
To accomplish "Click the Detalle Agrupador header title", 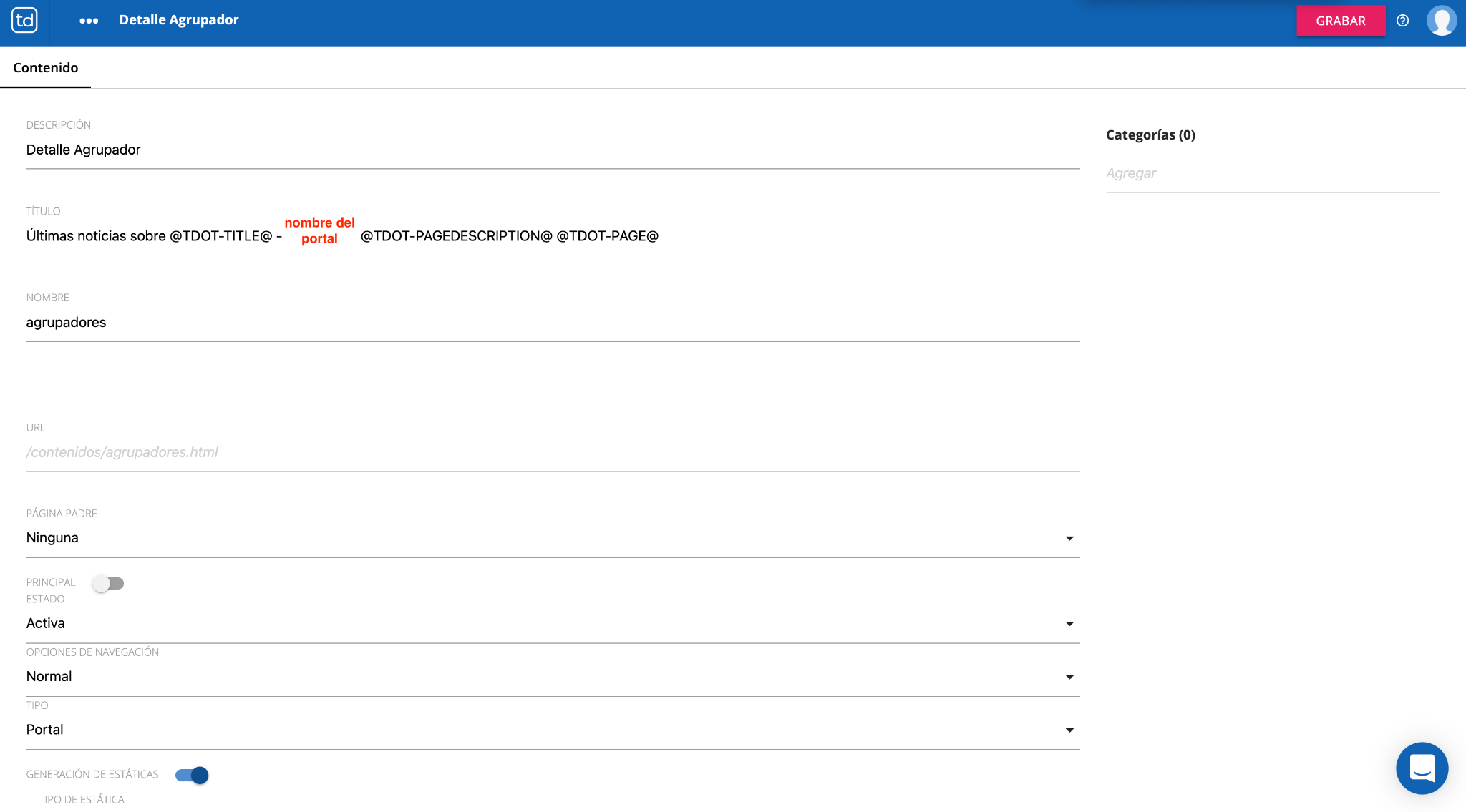I will coord(179,20).
